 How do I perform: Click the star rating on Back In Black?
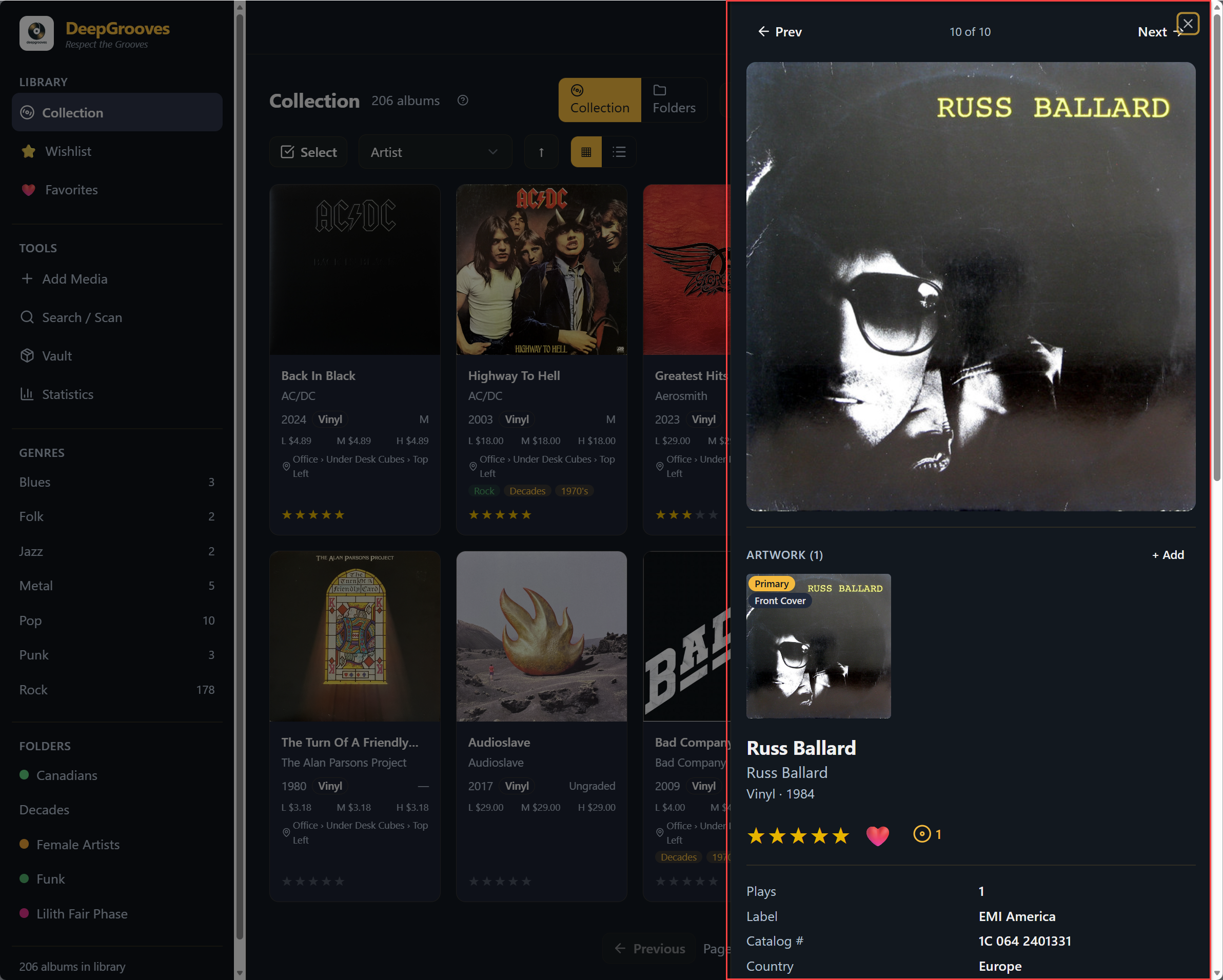tap(313, 514)
